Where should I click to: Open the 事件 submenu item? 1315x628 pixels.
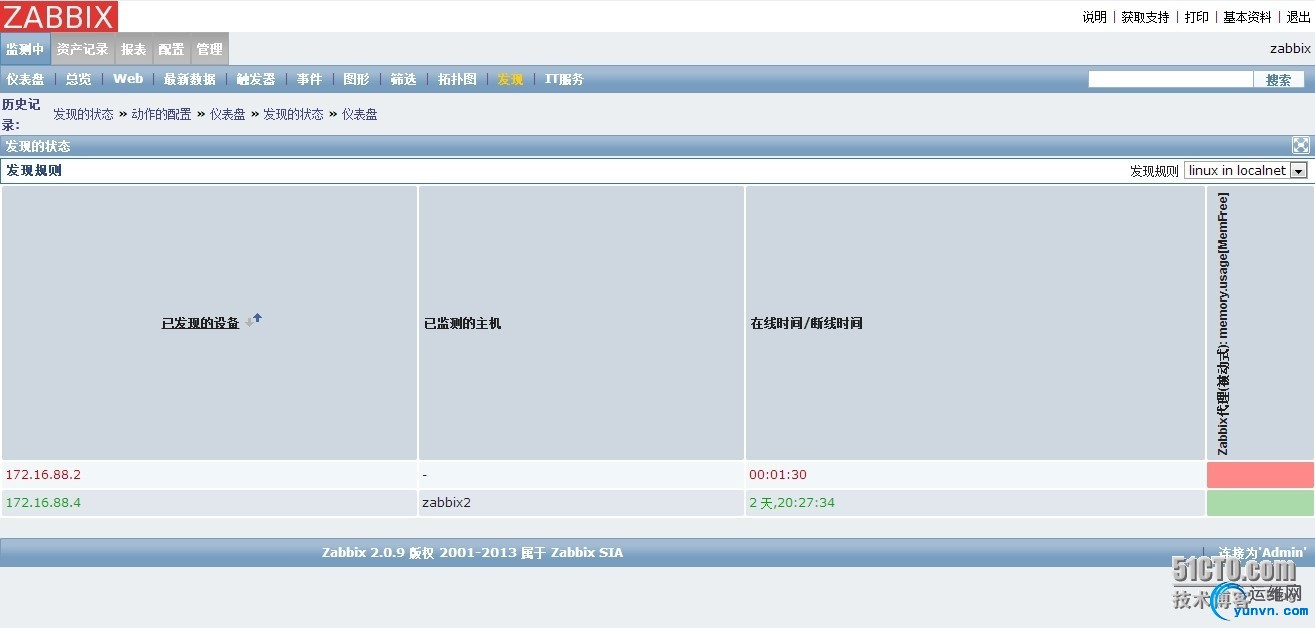[310, 79]
